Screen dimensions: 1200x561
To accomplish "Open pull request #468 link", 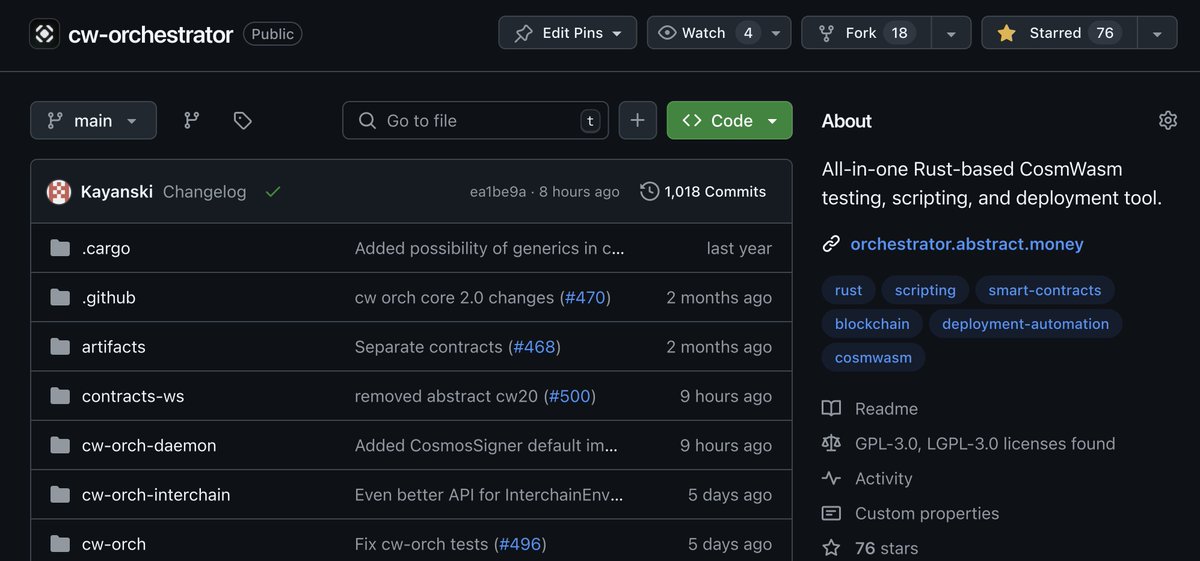I will pyautogui.click(x=535, y=347).
